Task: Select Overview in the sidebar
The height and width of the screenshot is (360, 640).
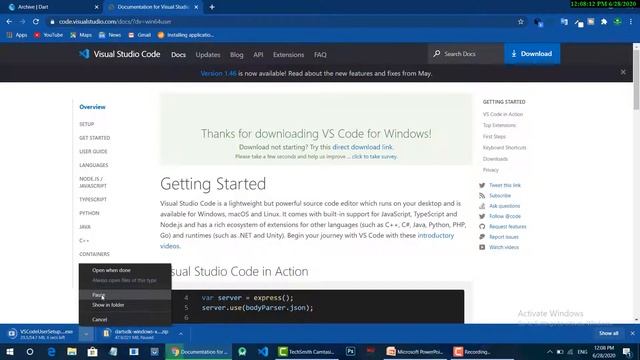Action: (92, 107)
